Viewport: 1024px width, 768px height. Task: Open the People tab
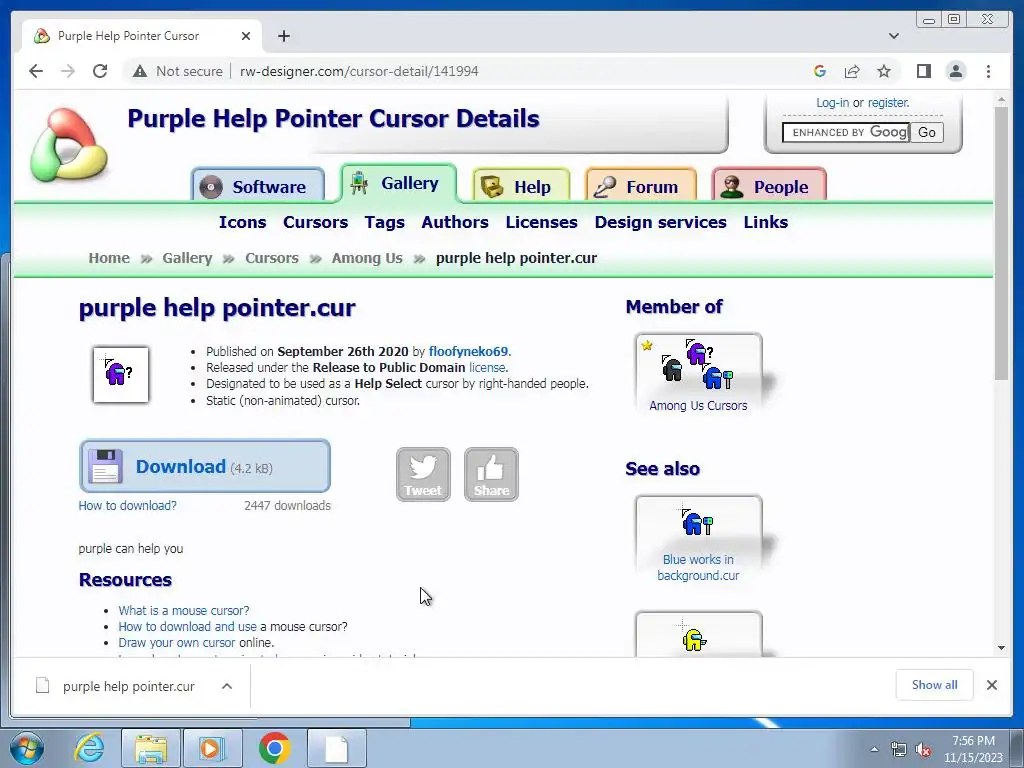click(769, 186)
